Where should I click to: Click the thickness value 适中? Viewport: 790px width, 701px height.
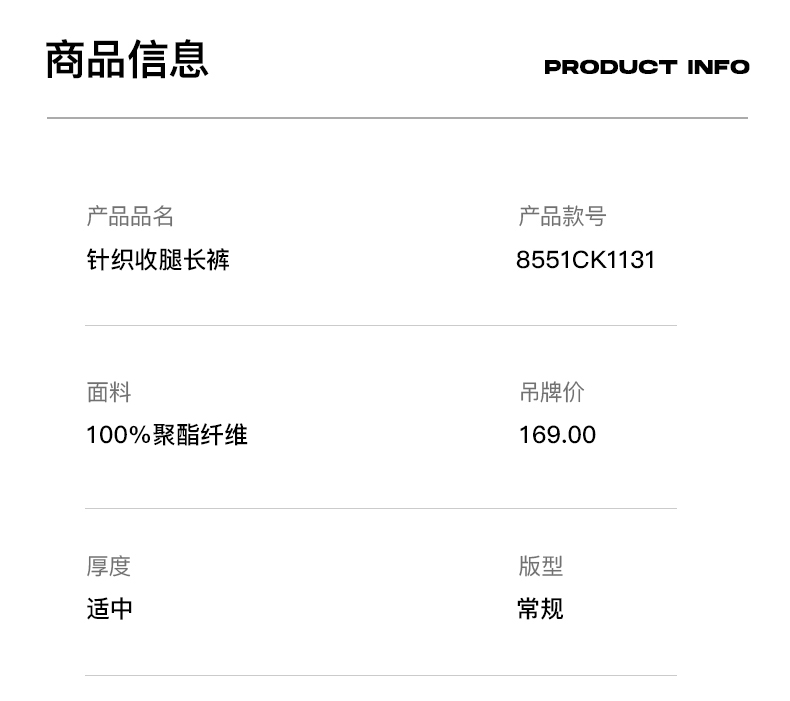pos(109,609)
